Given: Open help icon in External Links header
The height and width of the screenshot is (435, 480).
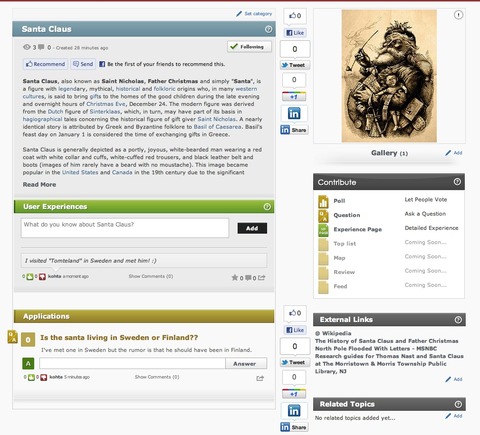Looking at the screenshot, I should pos(458,320).
